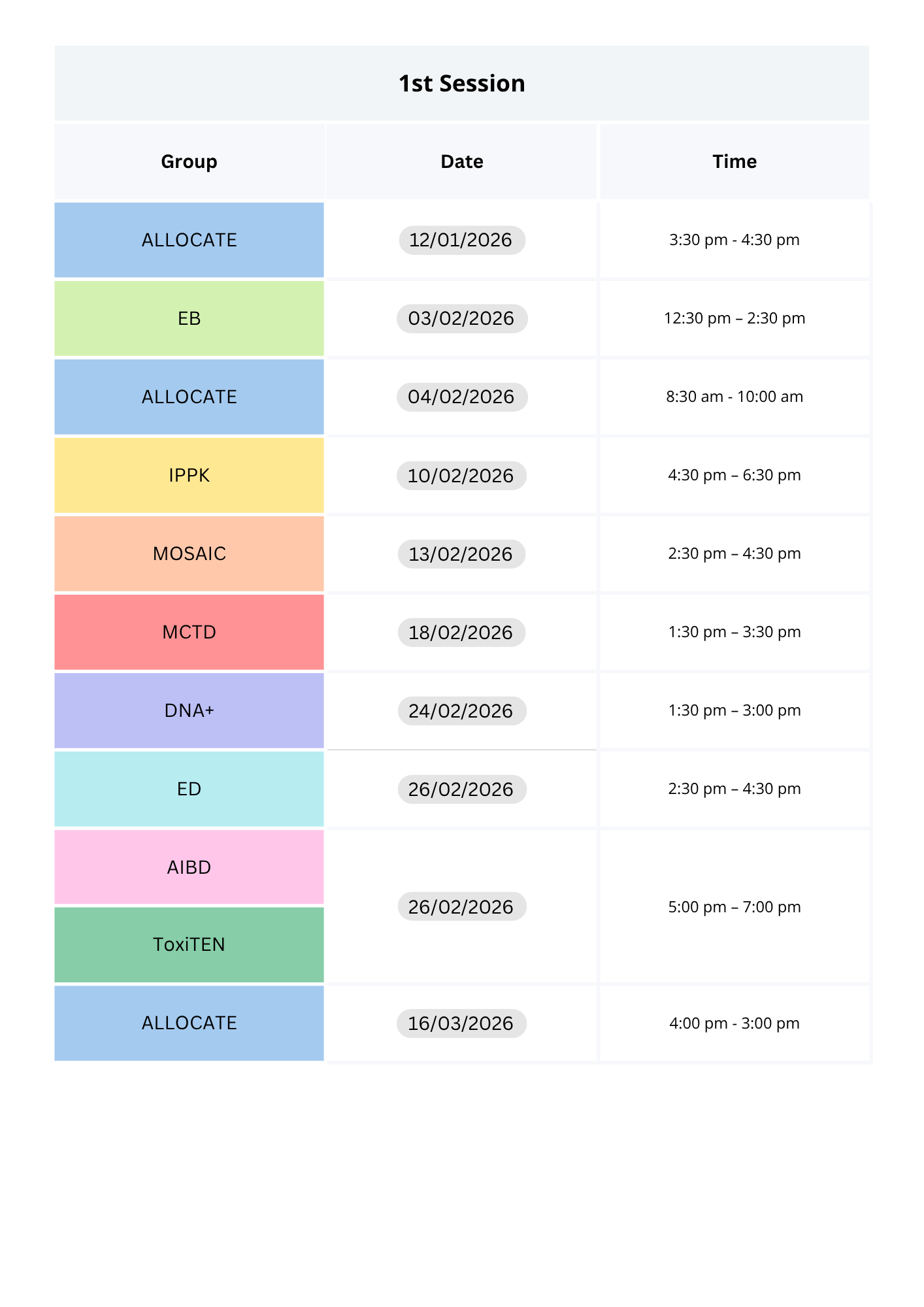Click the 13/02/2026 date badge
Screen dimensions: 924x1307
tap(461, 554)
